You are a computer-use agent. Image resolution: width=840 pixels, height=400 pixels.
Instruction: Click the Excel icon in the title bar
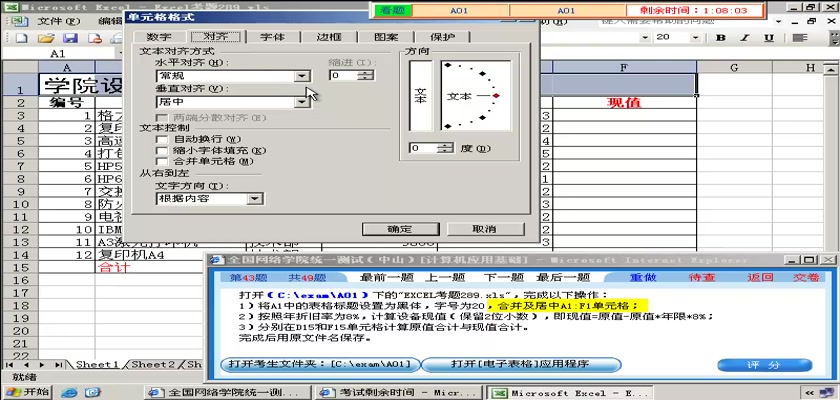click(x=12, y=7)
